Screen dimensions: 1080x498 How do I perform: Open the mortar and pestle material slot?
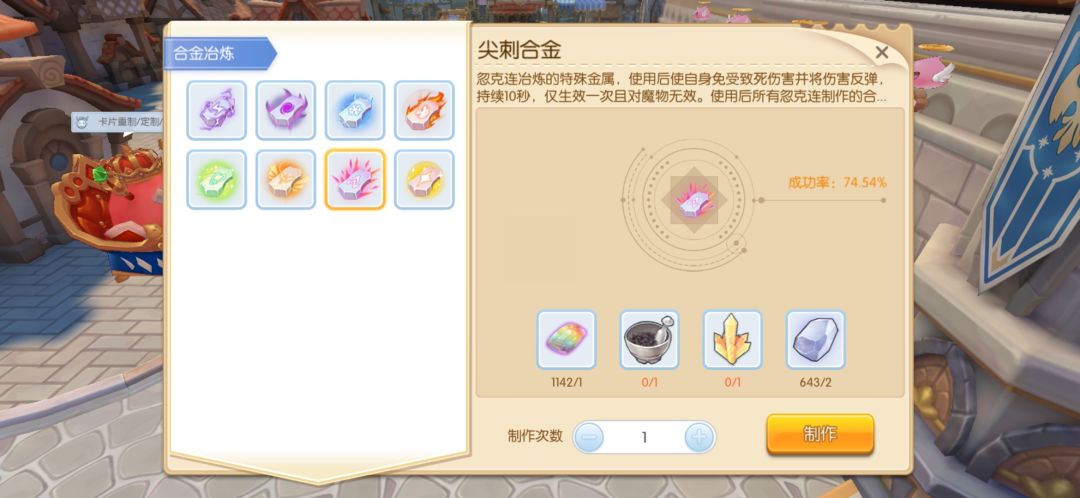pos(650,340)
